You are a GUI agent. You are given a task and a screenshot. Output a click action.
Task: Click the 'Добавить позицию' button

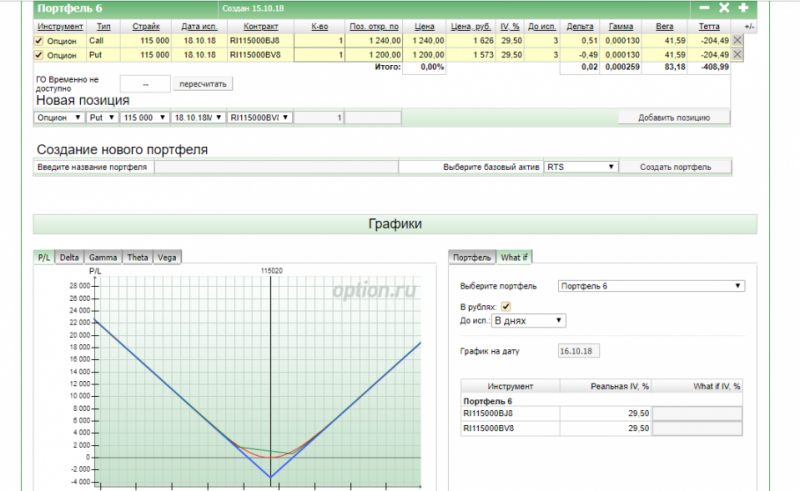click(x=673, y=118)
